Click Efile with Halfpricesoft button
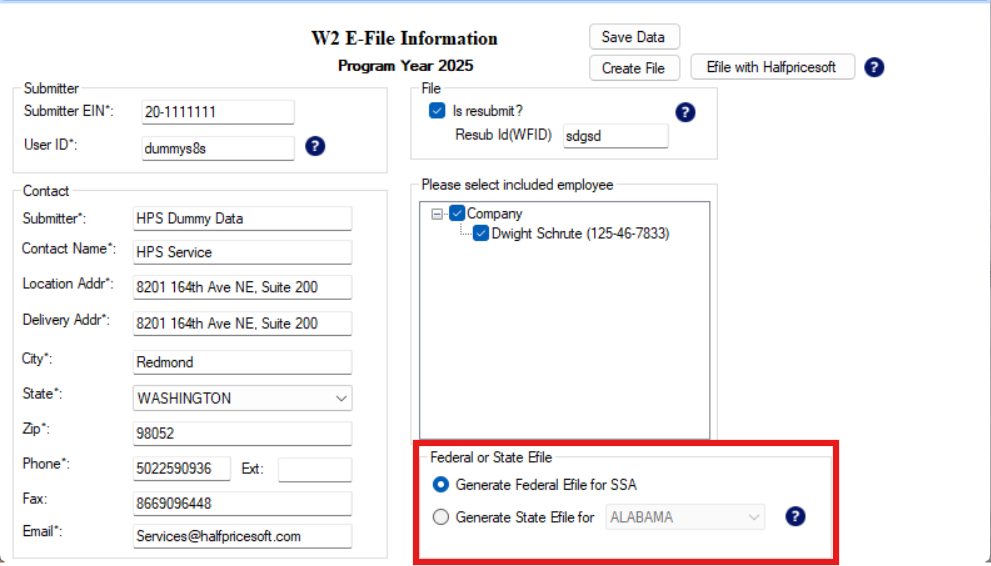Viewport: 991px width, 566px height. point(771,68)
